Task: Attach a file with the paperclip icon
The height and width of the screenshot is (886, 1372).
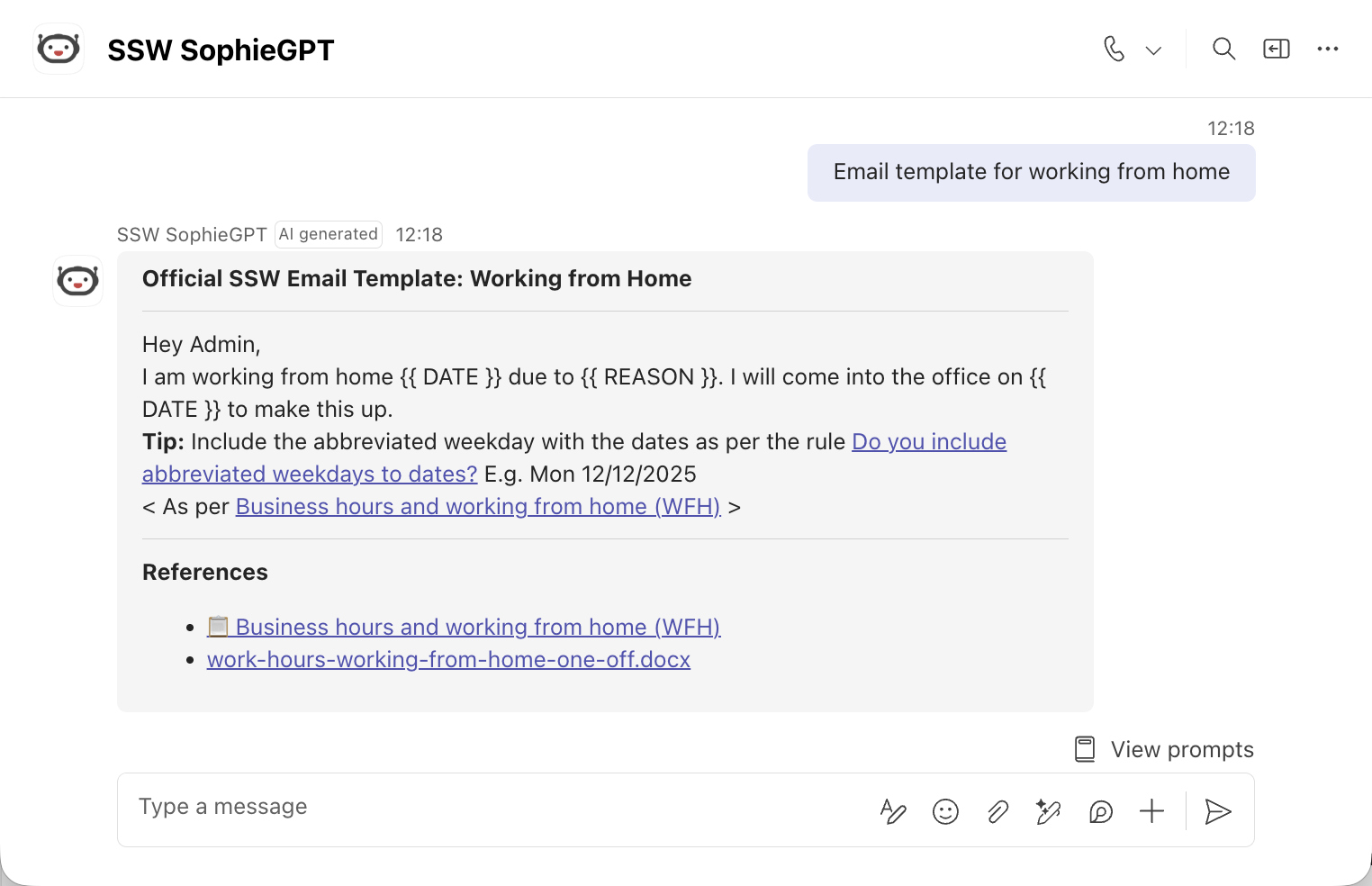Action: click(997, 811)
